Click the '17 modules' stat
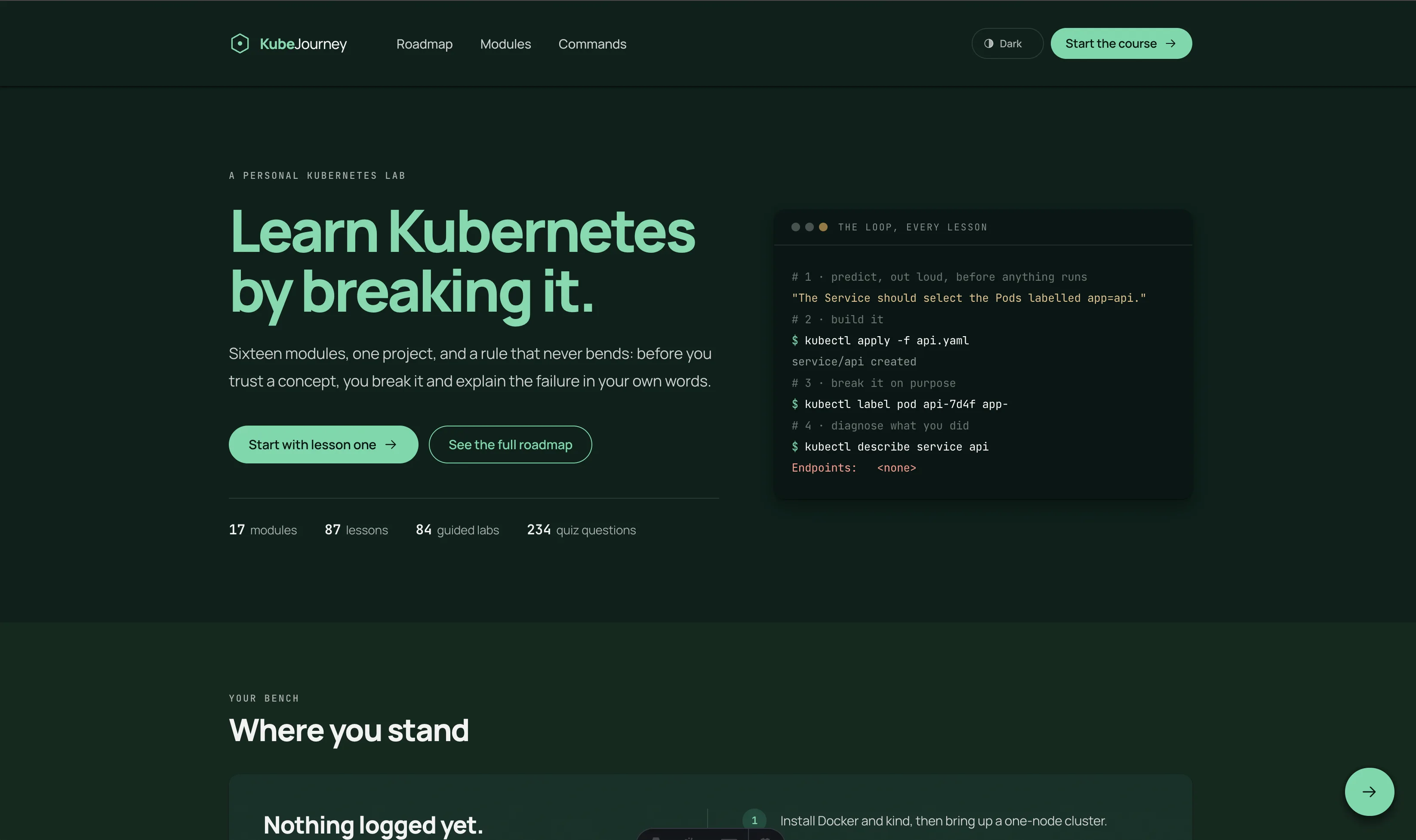Screen dimensions: 1416x840 pos(263,530)
